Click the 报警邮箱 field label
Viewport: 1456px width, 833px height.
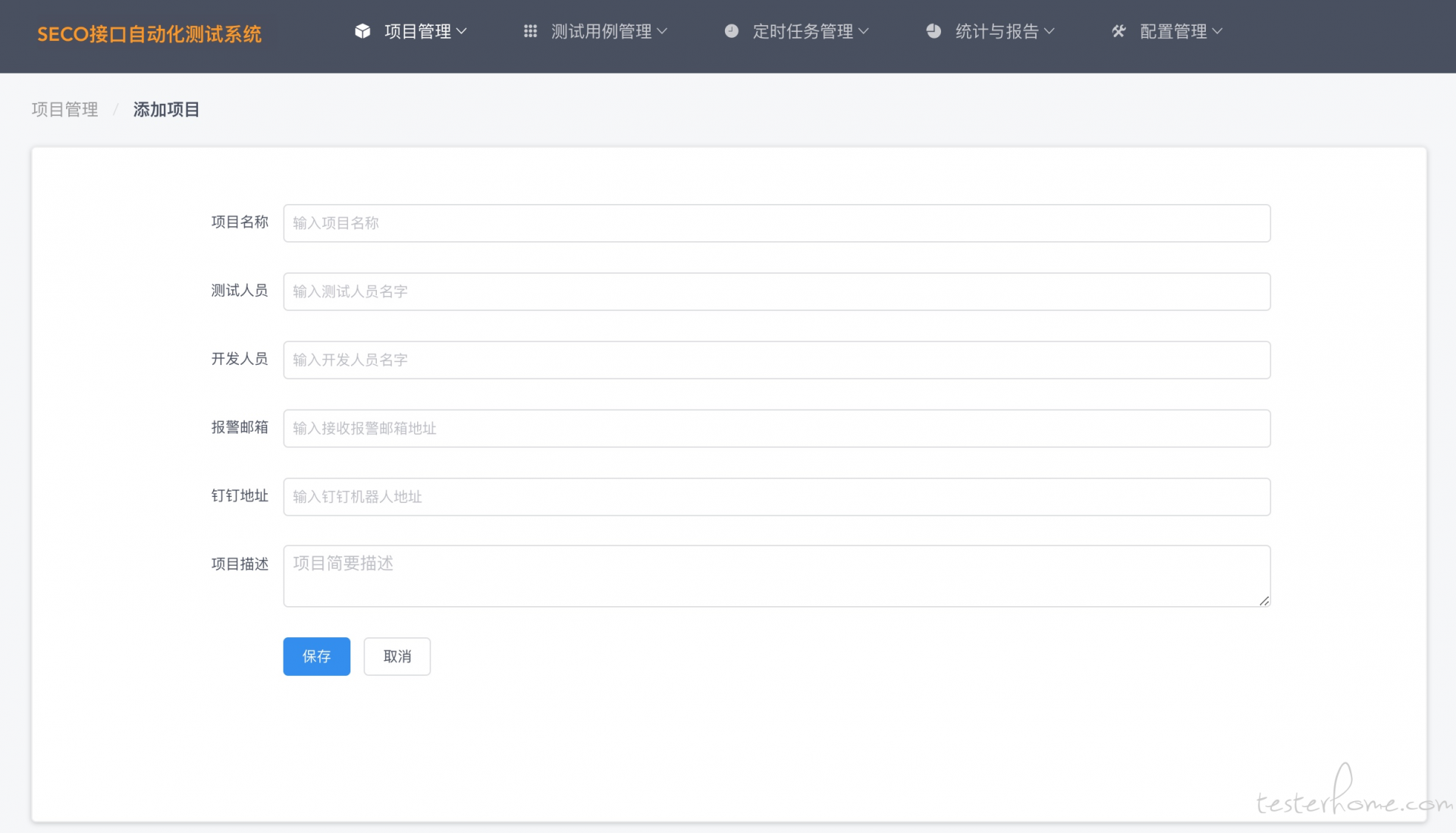[x=240, y=427]
